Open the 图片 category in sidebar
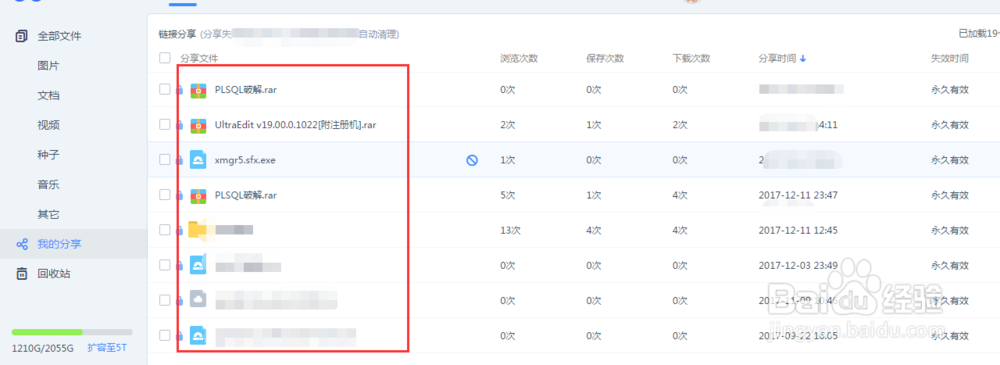The height and width of the screenshot is (365, 1000). 48,66
